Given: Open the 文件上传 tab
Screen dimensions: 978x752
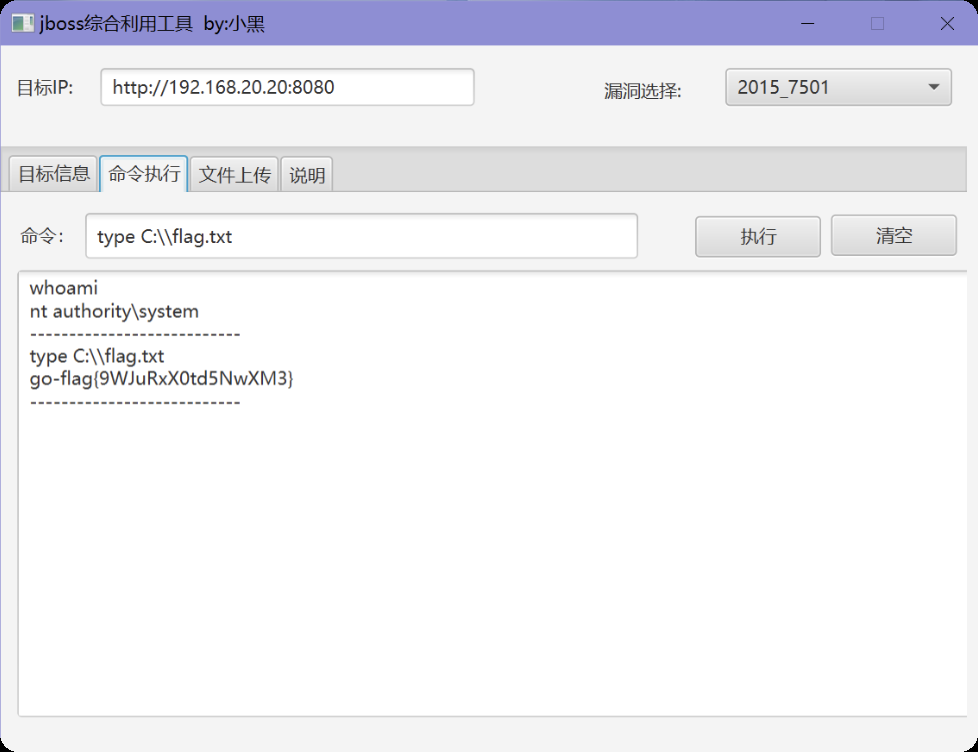Looking at the screenshot, I should click(234, 175).
